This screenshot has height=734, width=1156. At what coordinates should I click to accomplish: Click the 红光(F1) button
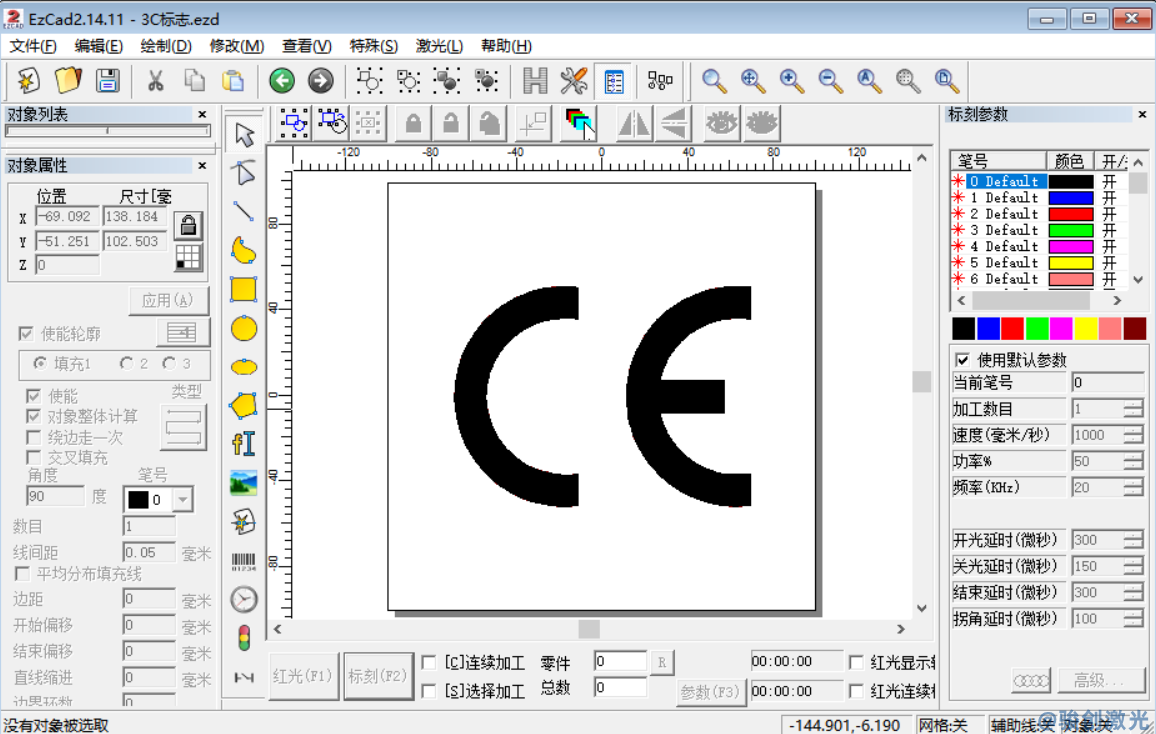[303, 676]
